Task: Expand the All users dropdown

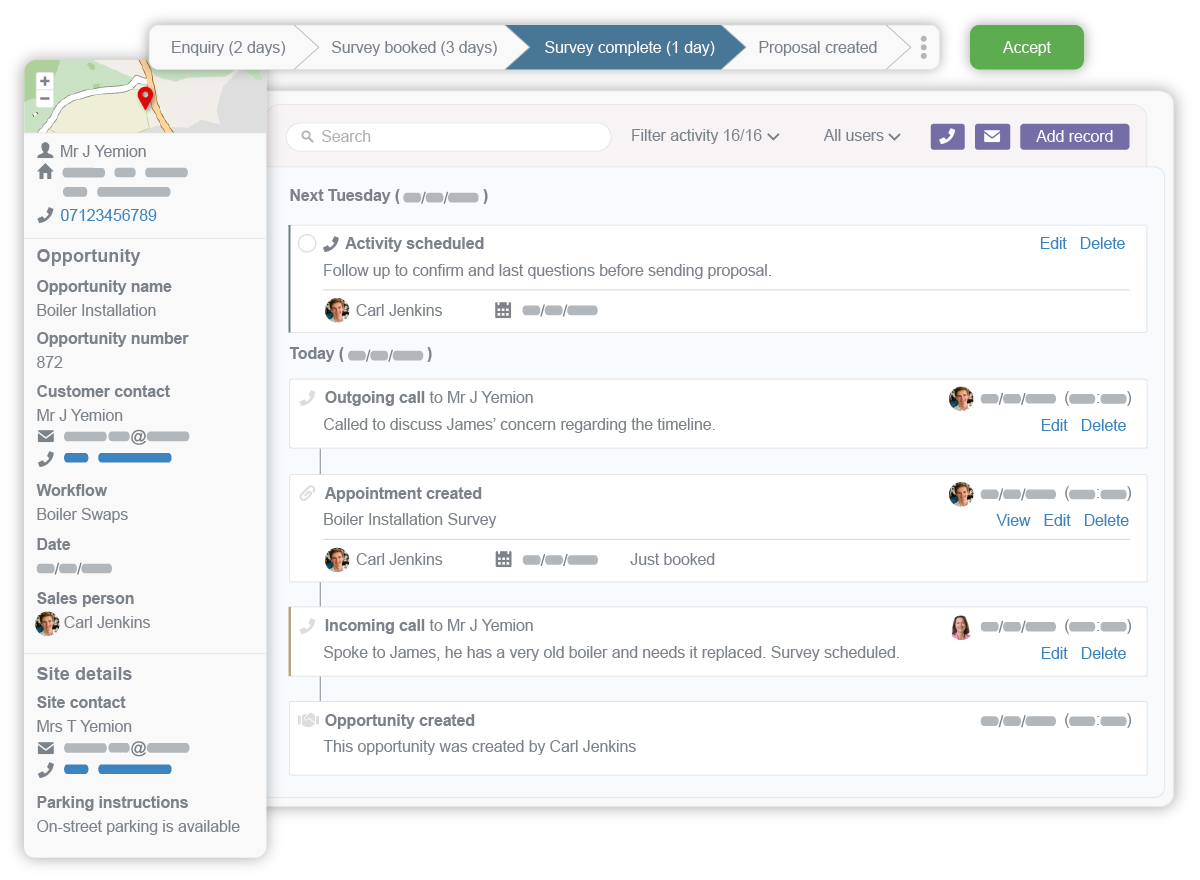Action: [x=861, y=136]
